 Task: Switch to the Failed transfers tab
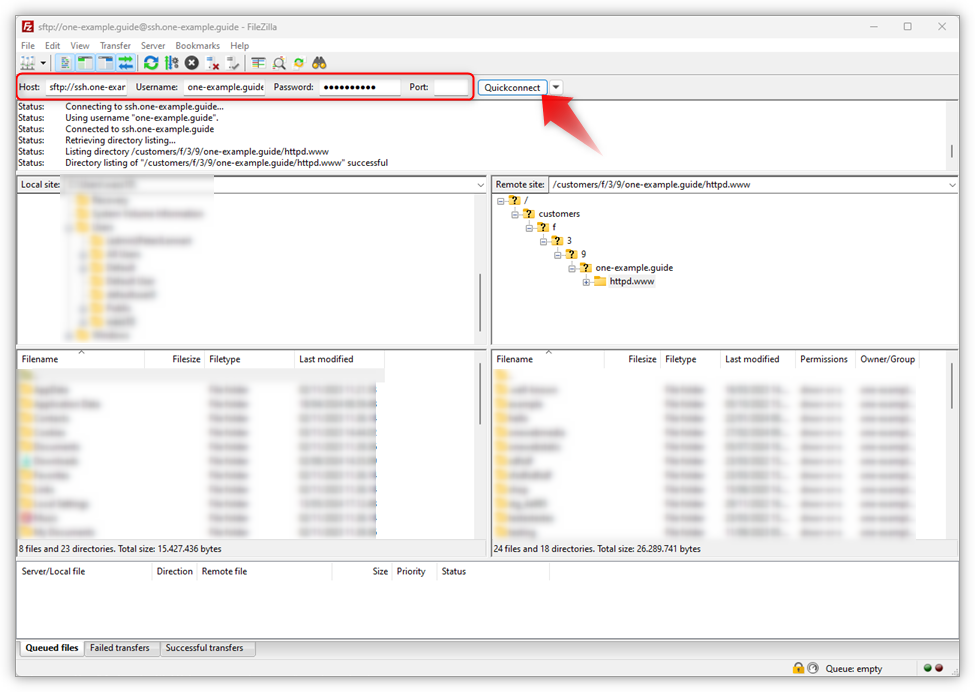(121, 648)
